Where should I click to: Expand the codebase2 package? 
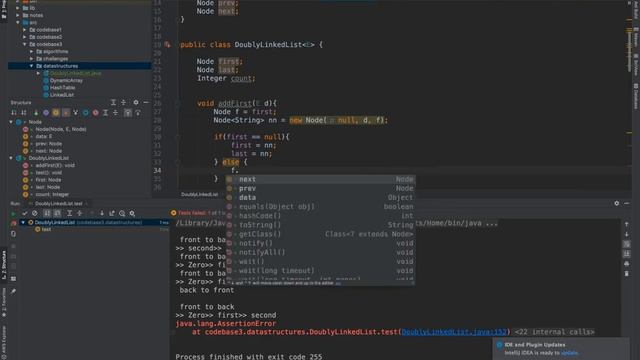coord(24,37)
